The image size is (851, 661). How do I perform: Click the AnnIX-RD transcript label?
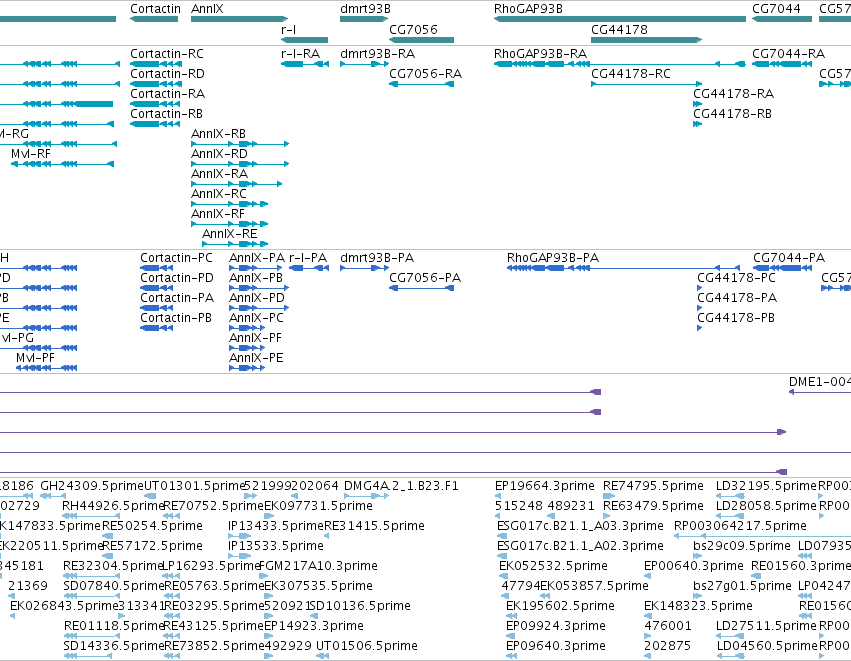coord(219,154)
